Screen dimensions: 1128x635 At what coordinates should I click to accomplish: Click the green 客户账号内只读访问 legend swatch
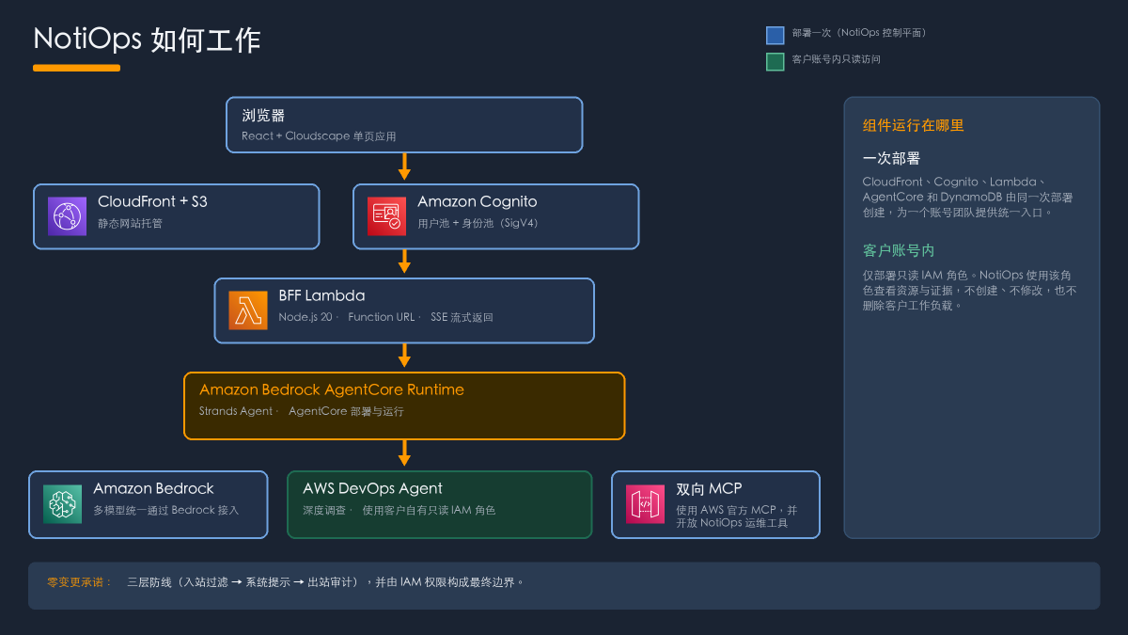(775, 62)
